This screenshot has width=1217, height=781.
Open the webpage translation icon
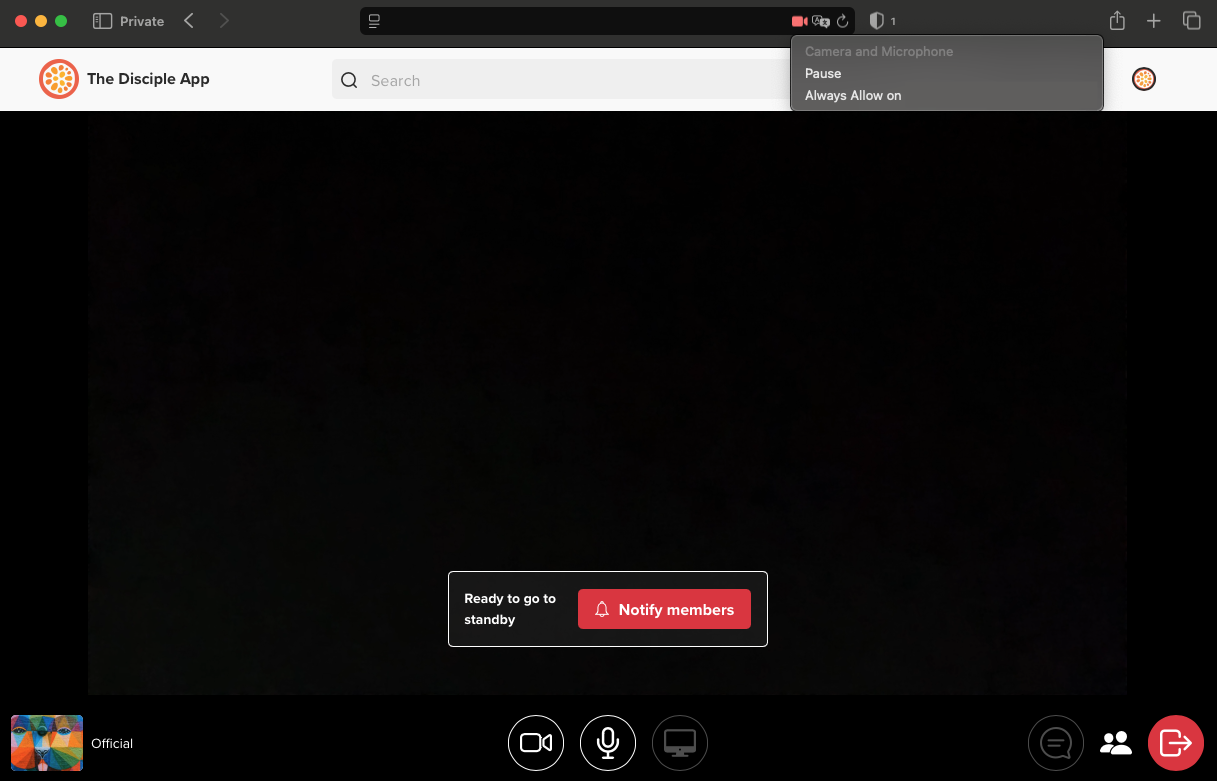point(821,20)
